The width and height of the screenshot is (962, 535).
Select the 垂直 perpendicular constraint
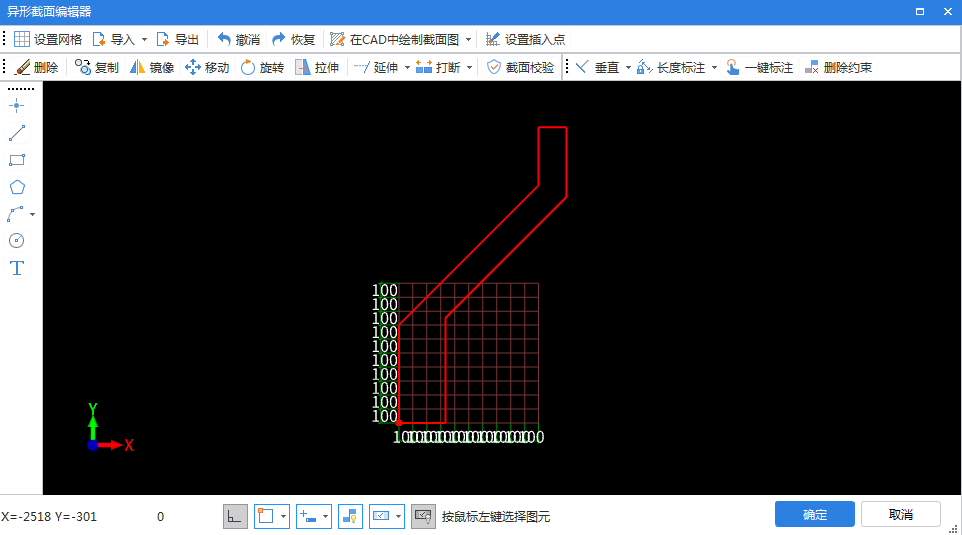(598, 67)
